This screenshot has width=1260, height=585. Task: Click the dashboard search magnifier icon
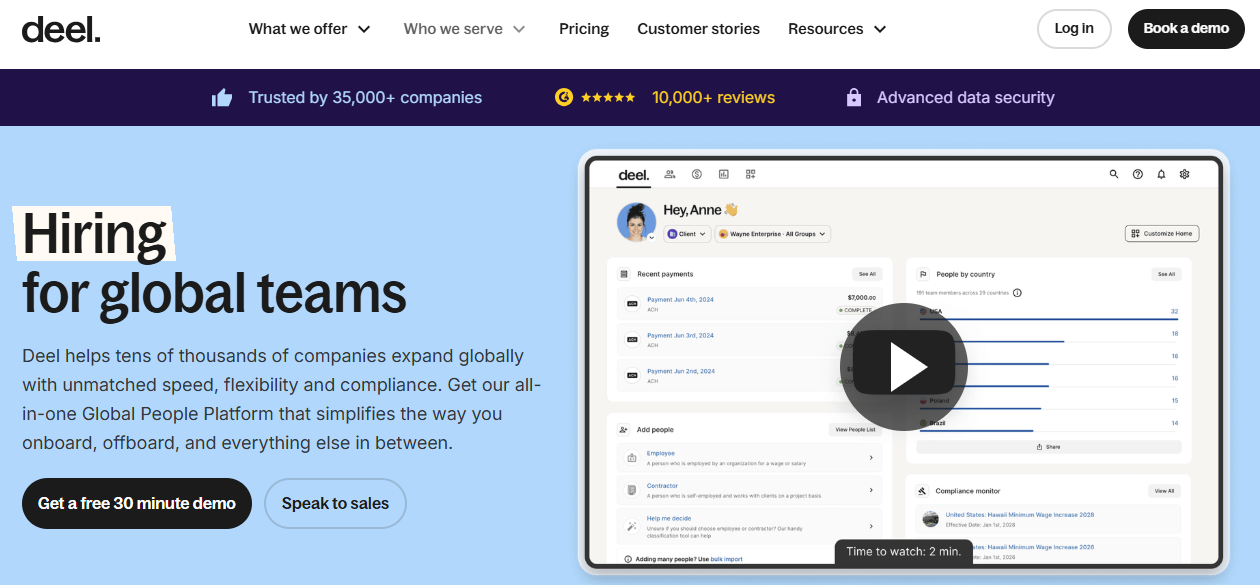(x=1114, y=174)
